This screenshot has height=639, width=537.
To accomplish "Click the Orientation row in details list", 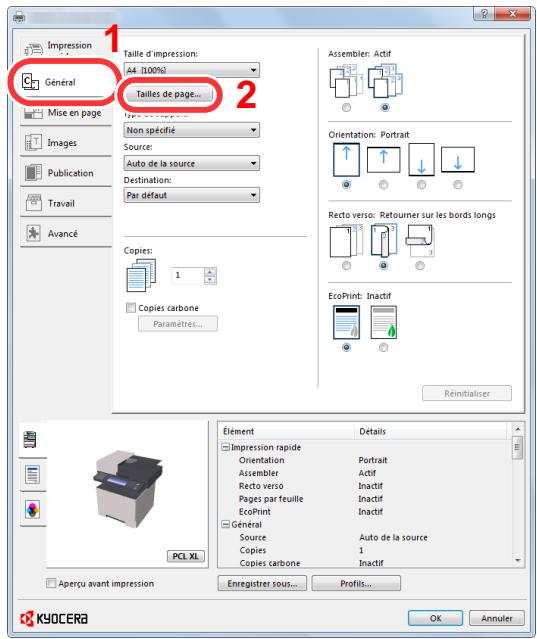I will click(x=365, y=460).
